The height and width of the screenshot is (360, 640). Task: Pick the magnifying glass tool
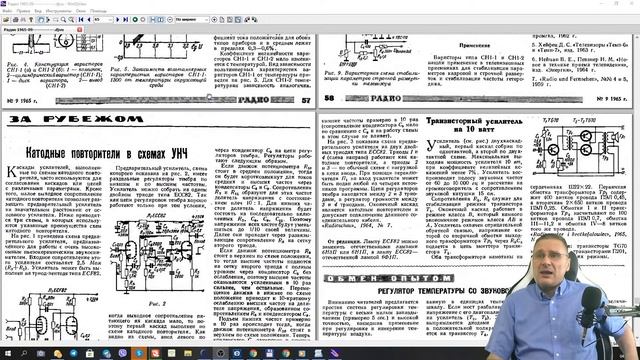(x=63, y=20)
